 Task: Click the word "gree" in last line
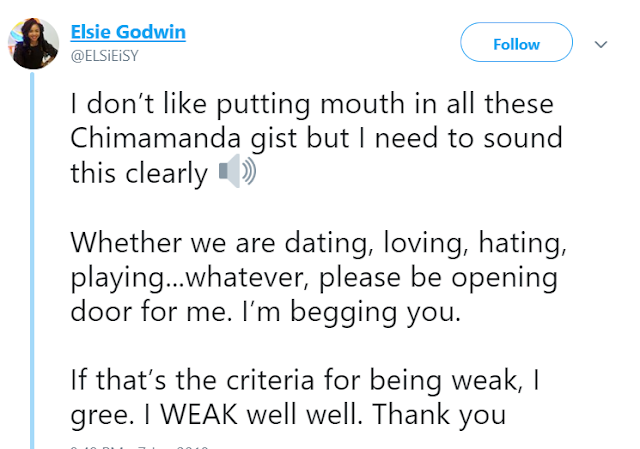[95, 410]
